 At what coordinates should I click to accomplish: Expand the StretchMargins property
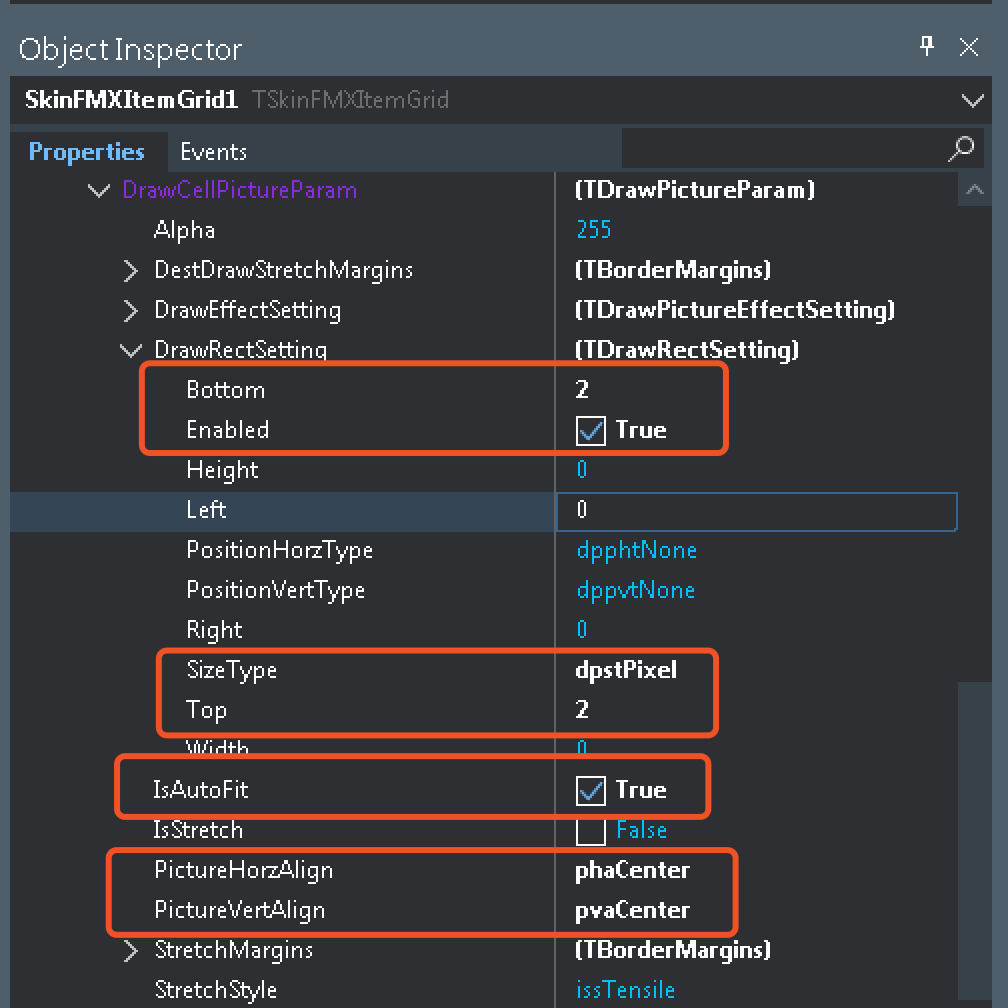[130, 951]
